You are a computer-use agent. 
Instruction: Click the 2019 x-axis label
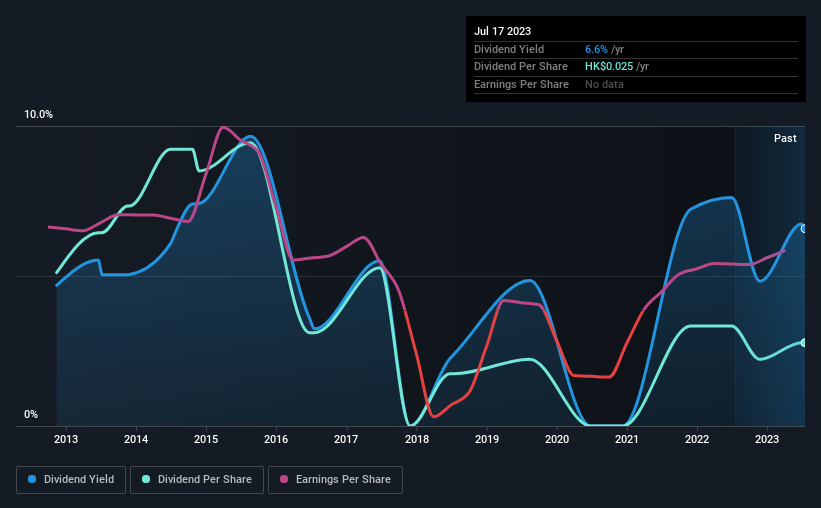tap(487, 439)
